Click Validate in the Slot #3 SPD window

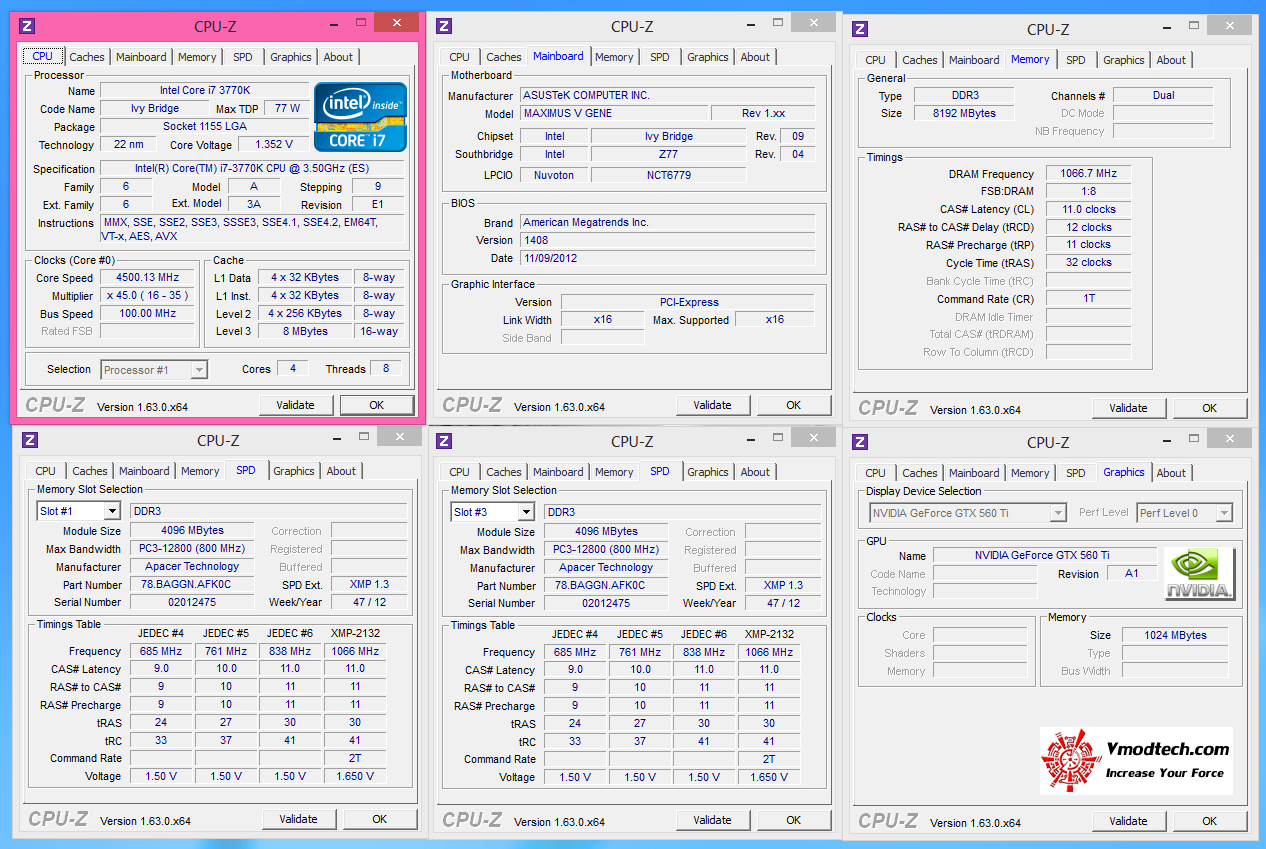(712, 820)
